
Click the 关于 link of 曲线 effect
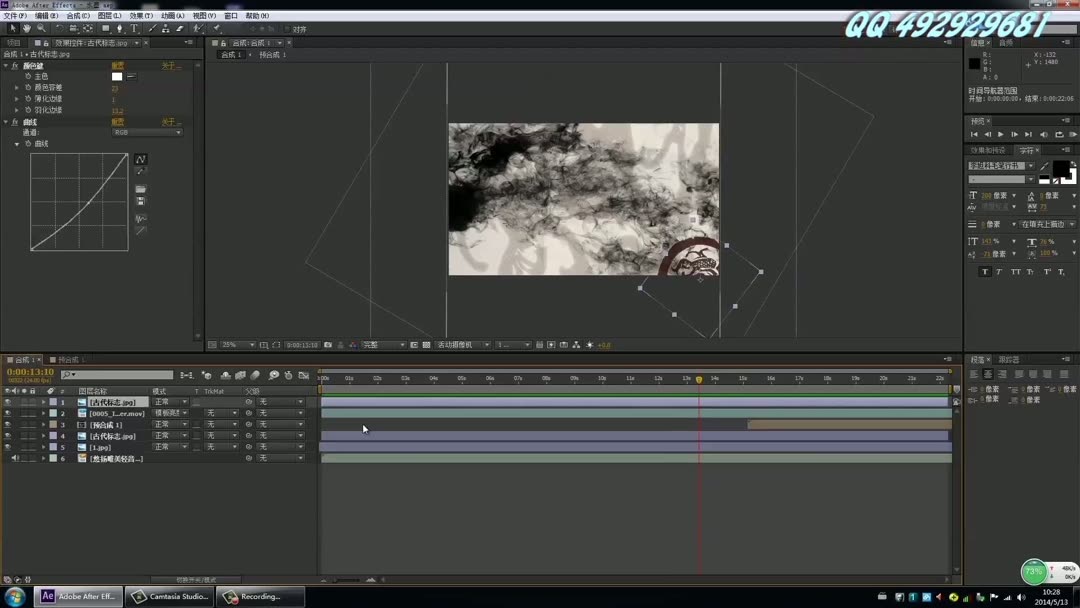[168, 122]
